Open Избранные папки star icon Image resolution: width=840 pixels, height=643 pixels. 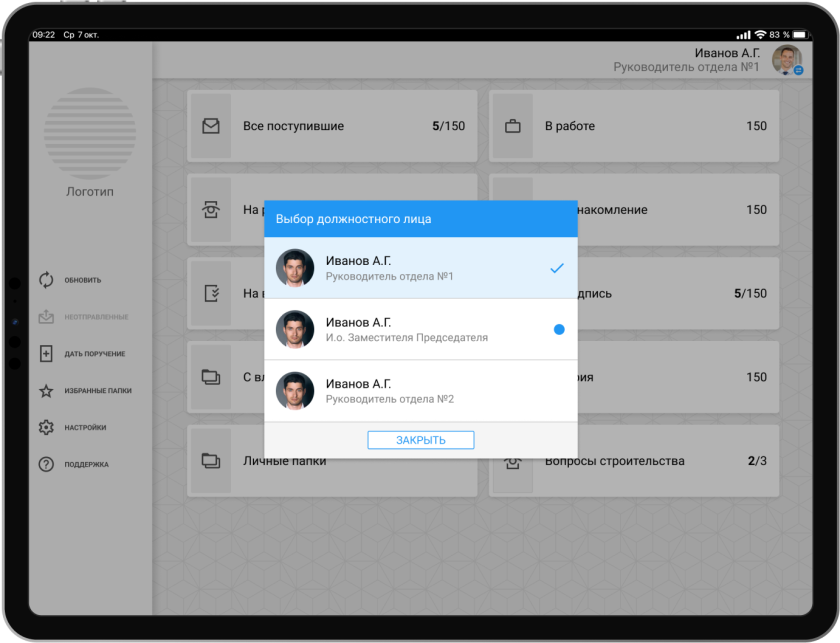tap(46, 391)
